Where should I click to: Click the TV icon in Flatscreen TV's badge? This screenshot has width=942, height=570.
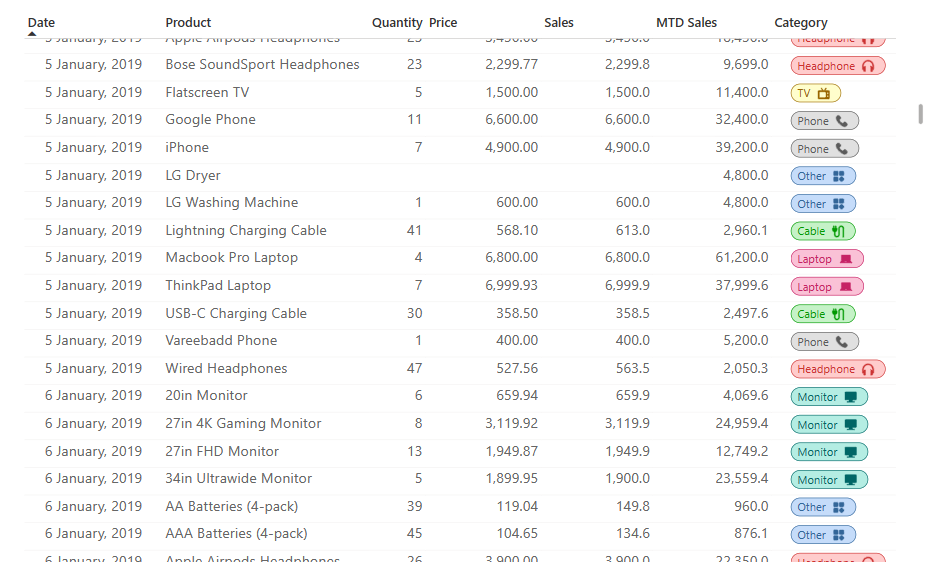tap(825, 94)
